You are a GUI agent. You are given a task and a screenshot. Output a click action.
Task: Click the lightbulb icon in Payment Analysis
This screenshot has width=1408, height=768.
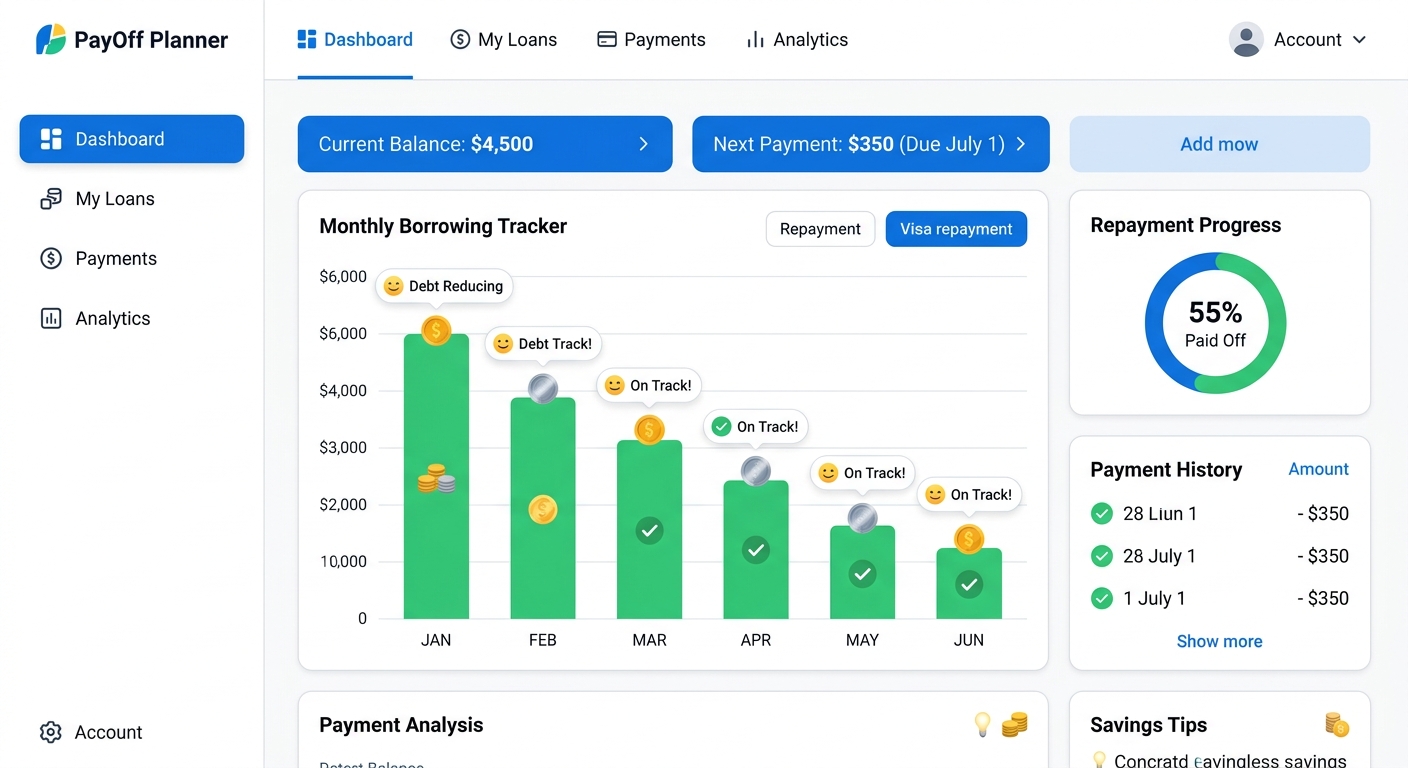[983, 724]
